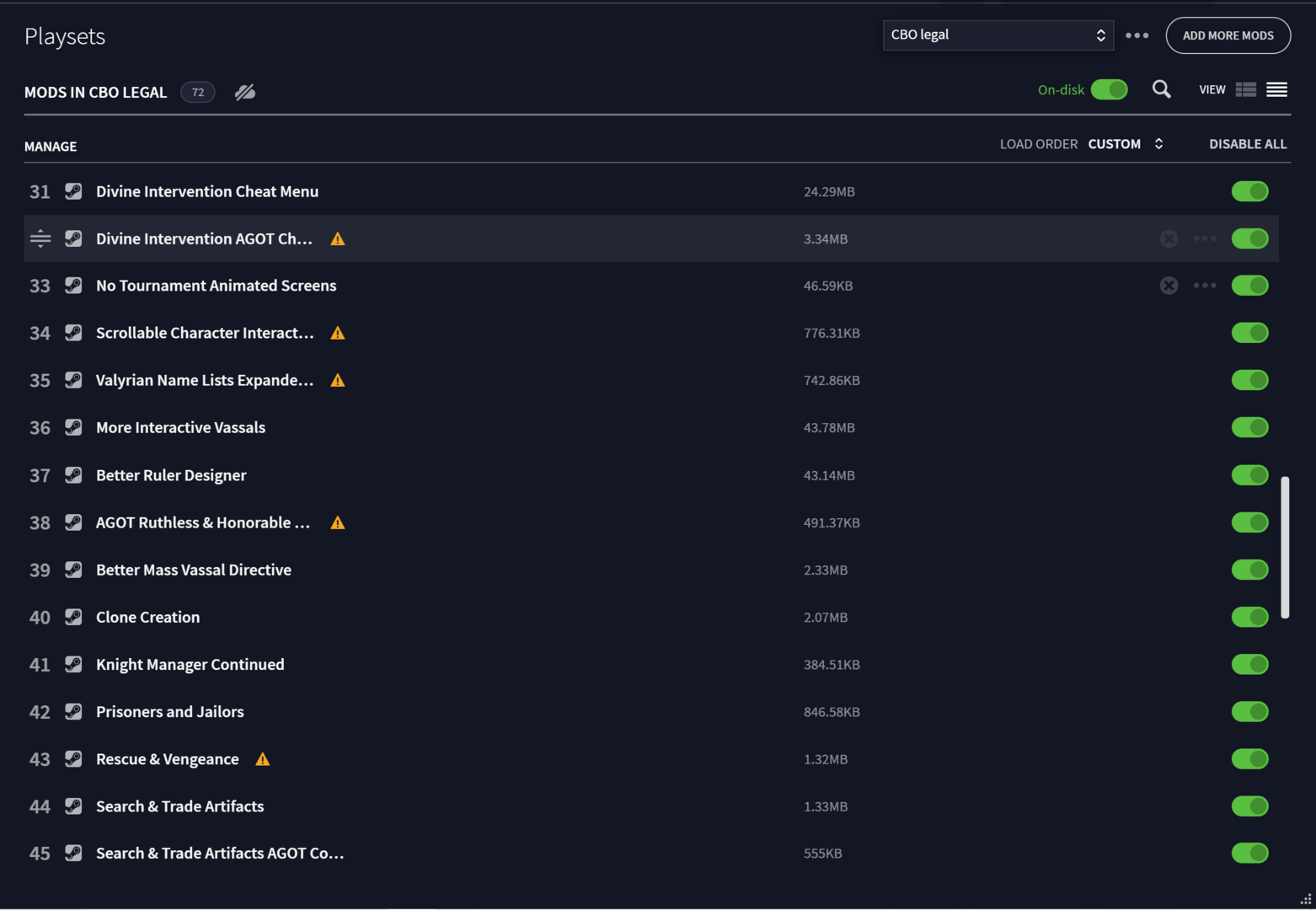The height and width of the screenshot is (910, 1316).
Task: Click Steam icon on No Tournament Animated Screens row
Action: click(74, 286)
